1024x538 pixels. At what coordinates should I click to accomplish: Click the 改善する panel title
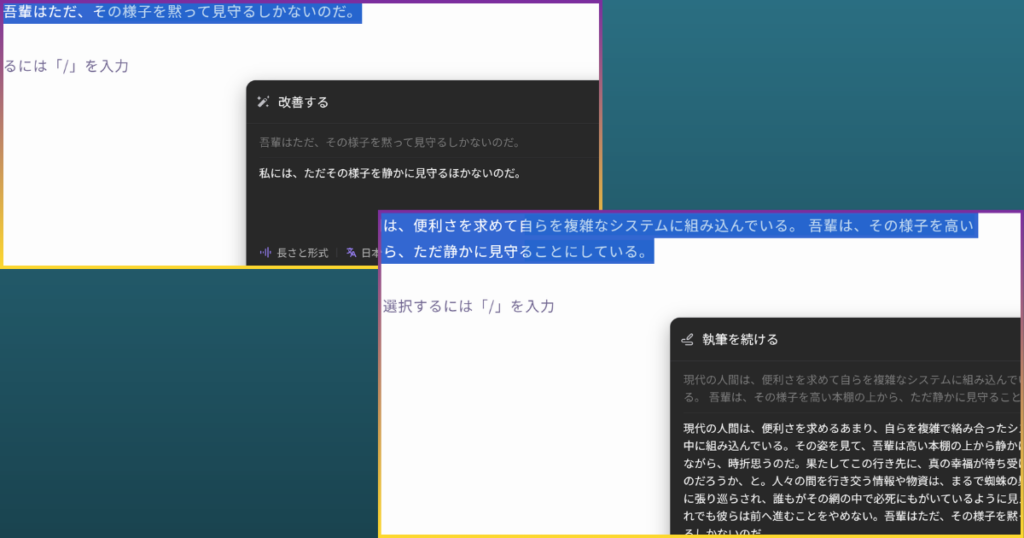tap(303, 102)
